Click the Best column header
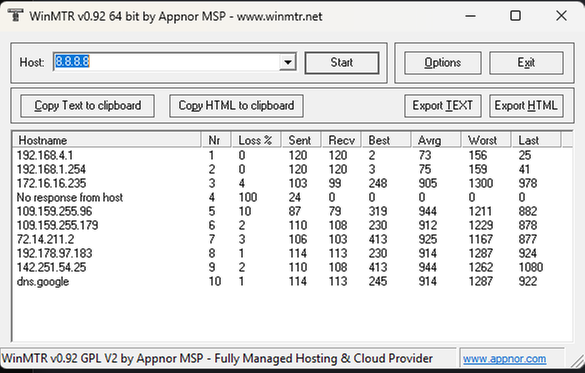This screenshot has width=585, height=373. tap(387, 140)
